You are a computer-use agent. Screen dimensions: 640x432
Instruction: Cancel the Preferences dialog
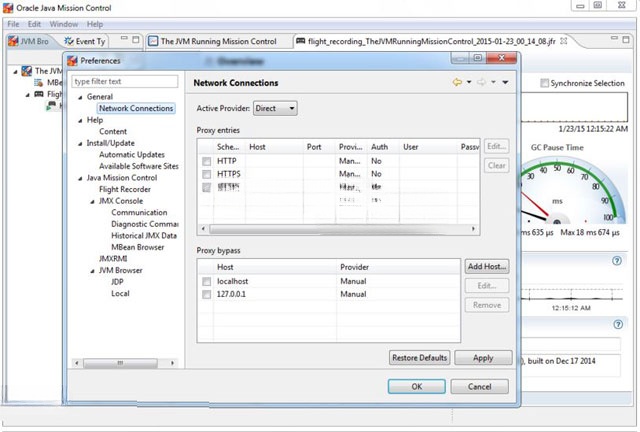(480, 386)
